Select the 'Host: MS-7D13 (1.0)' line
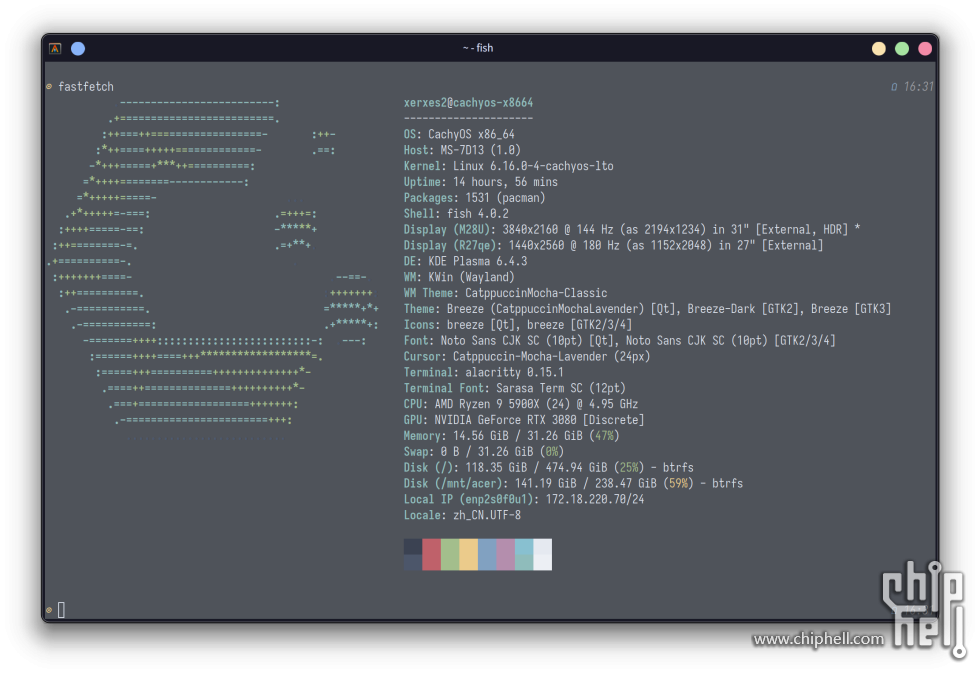The height and width of the screenshot is (674, 980). point(462,150)
